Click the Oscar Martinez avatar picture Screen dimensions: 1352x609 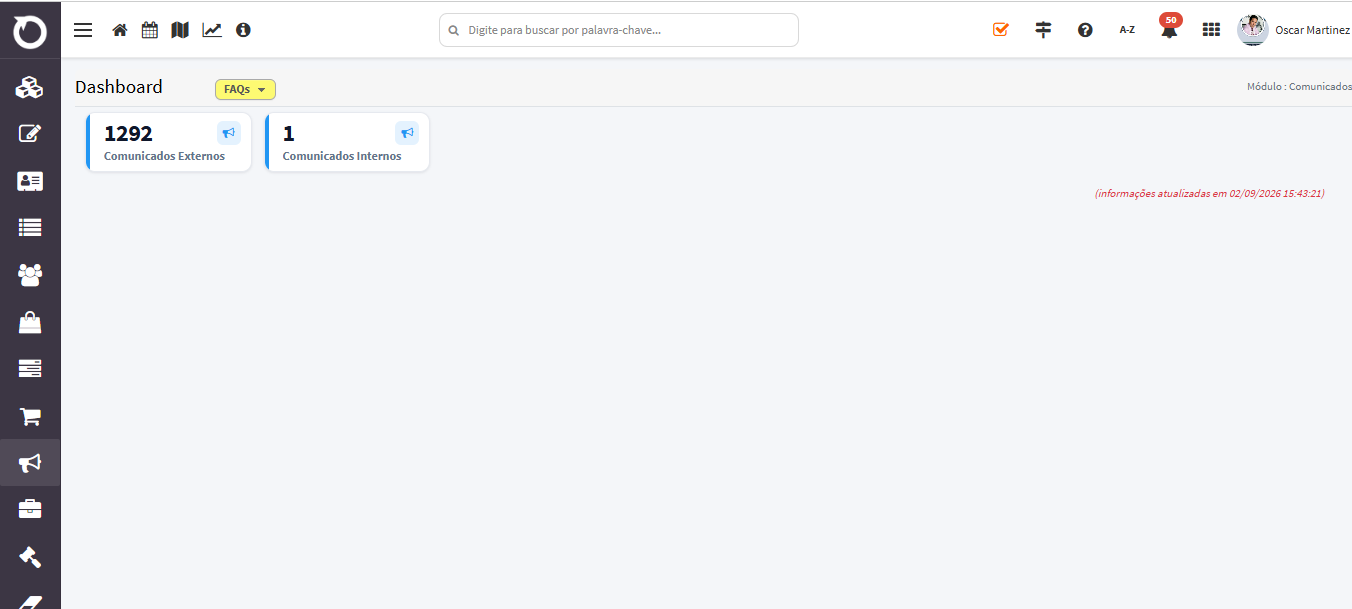(1253, 30)
